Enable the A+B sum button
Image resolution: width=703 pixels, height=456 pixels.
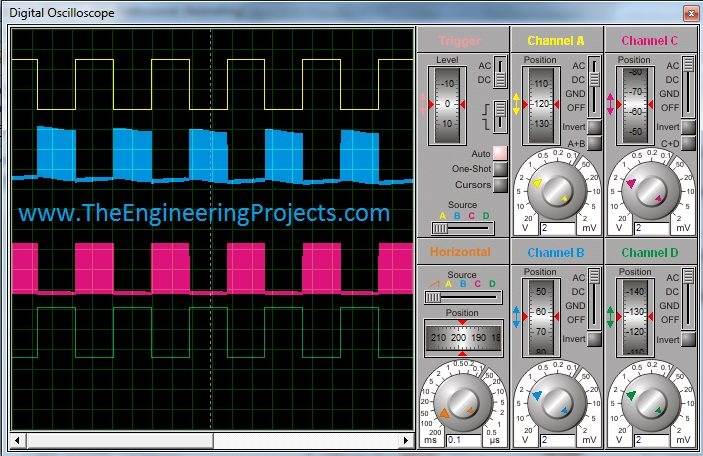[x=594, y=143]
